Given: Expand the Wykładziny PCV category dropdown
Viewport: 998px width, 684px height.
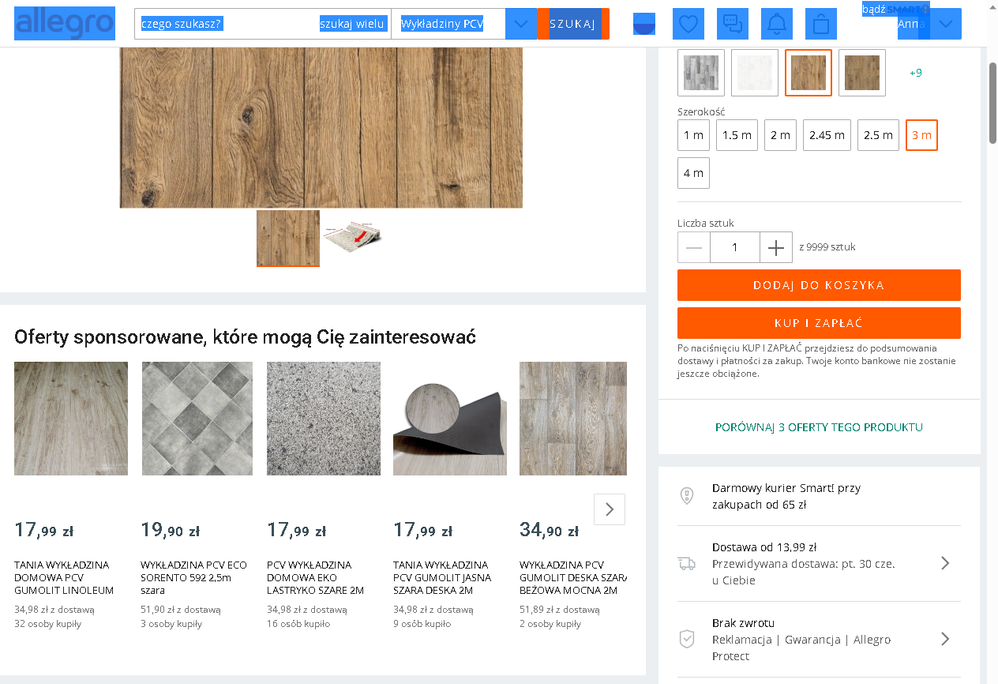Looking at the screenshot, I should [x=521, y=24].
